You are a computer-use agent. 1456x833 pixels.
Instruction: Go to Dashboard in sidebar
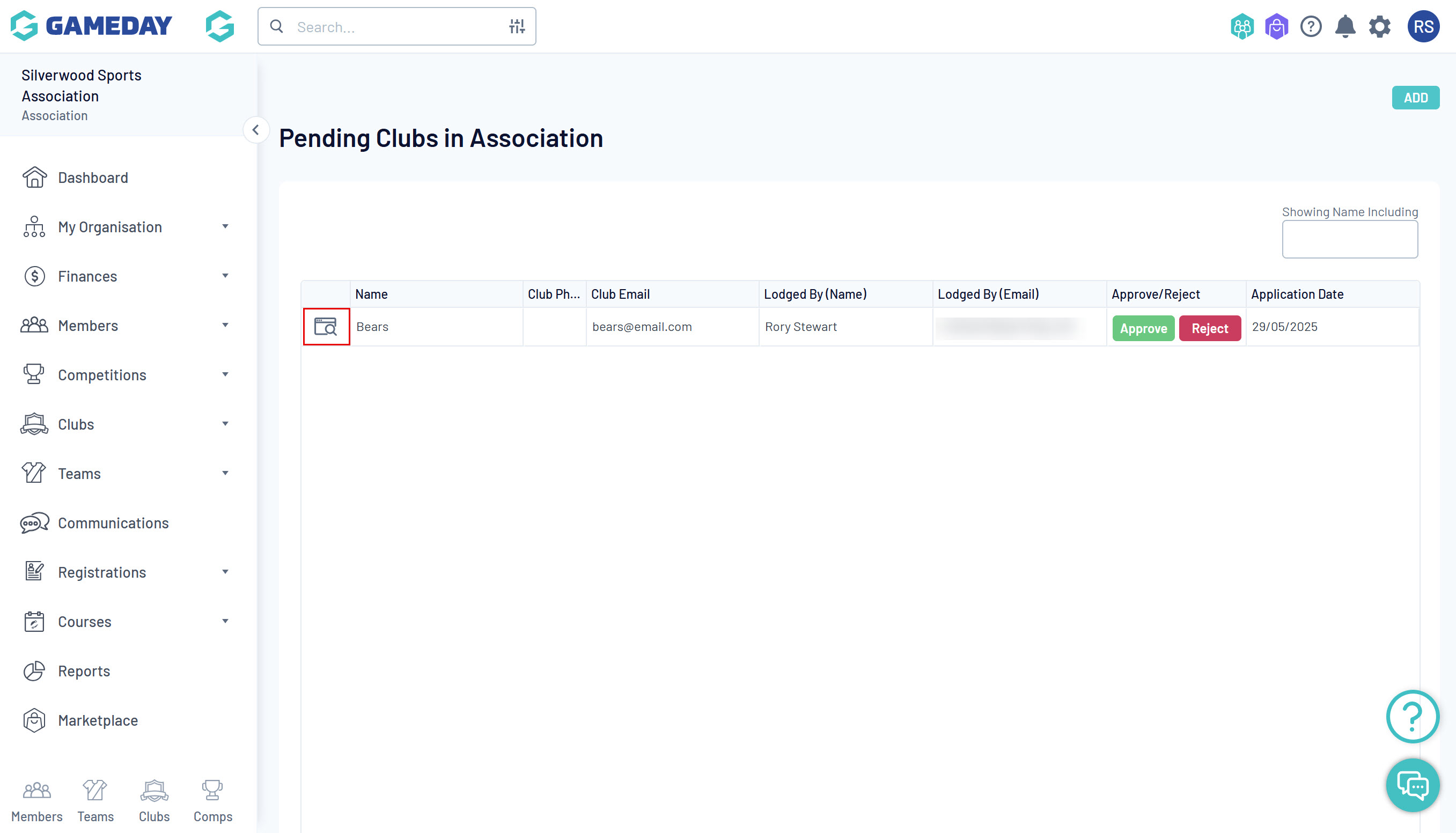[93, 178]
